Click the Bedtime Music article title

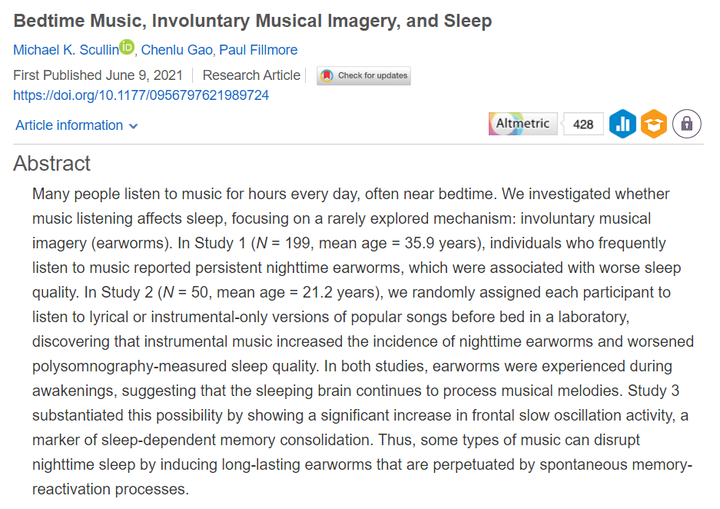253,21
